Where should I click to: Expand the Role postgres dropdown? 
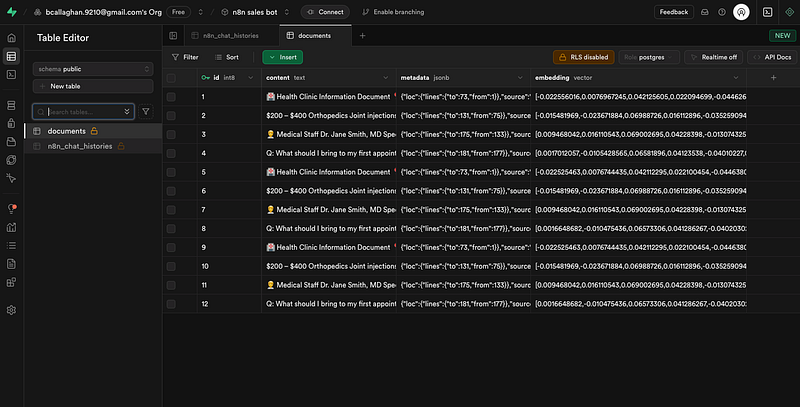pyautogui.click(x=648, y=57)
